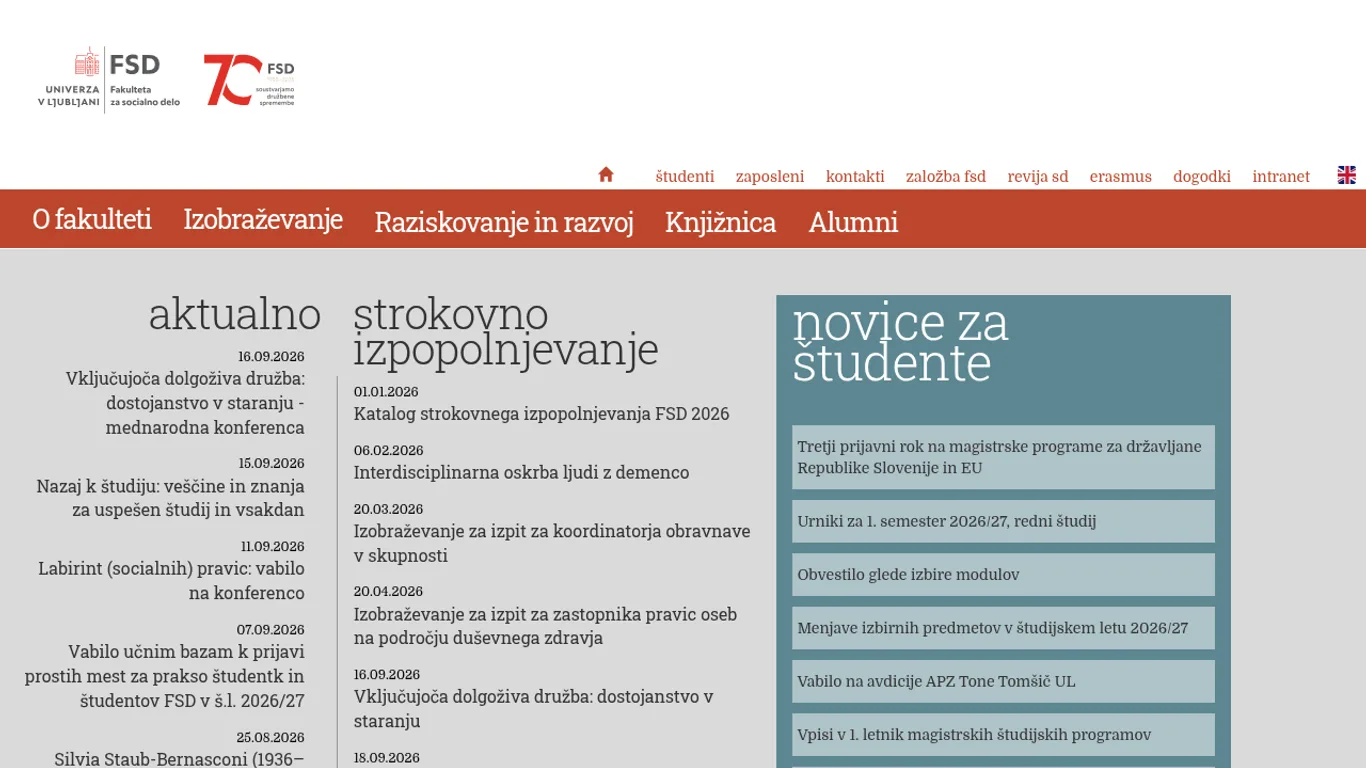Open the Knjižnica menu
This screenshot has height=768, width=1366.
[x=720, y=222]
